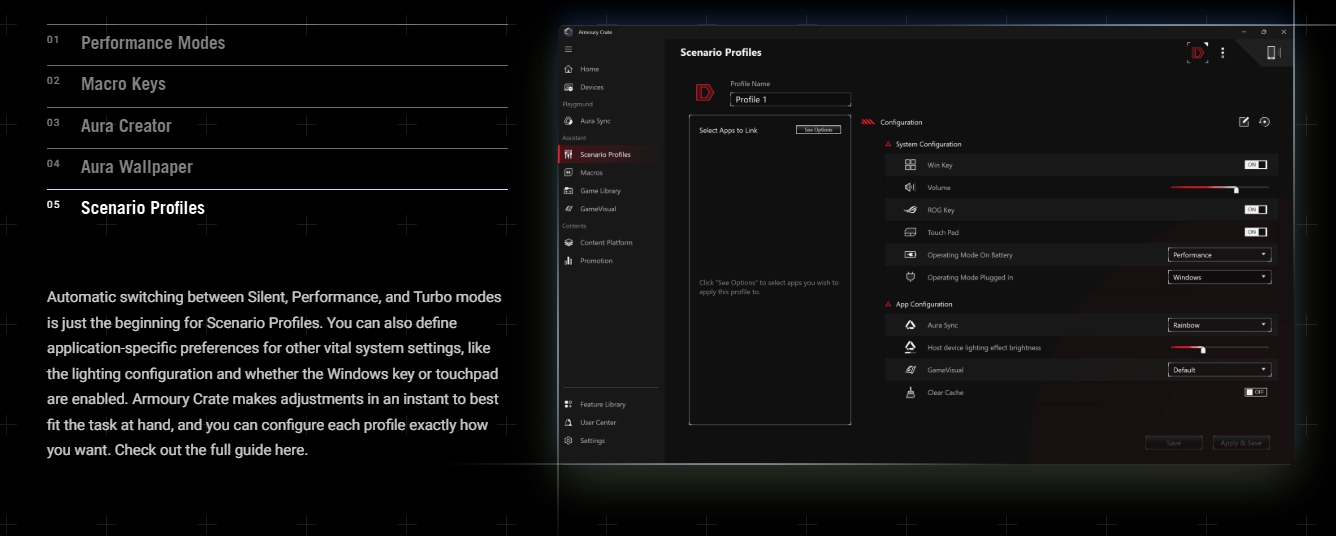The width and height of the screenshot is (1336, 536).
Task: Click the Operating Mode Plugged In icon
Action: coord(910,277)
